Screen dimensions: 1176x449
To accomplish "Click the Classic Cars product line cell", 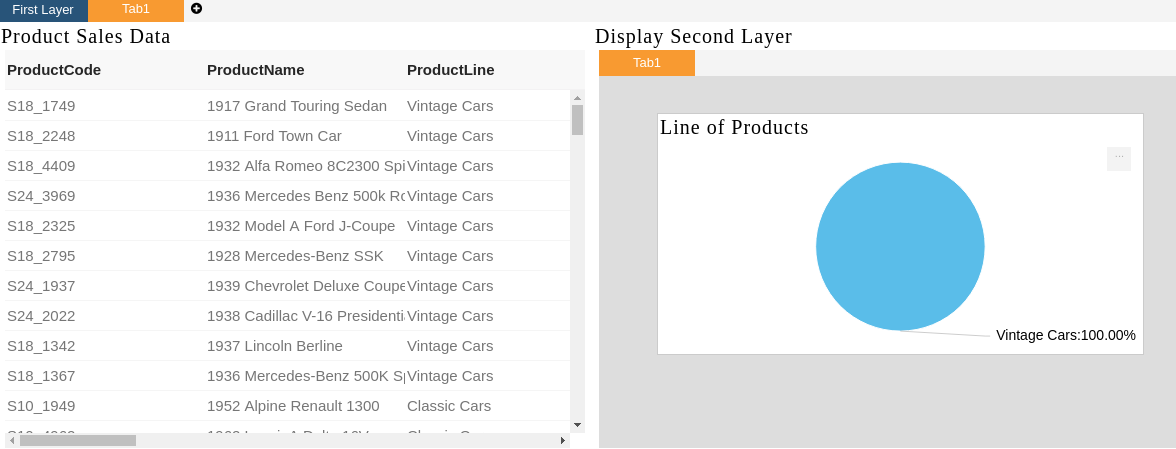I will click(449, 406).
